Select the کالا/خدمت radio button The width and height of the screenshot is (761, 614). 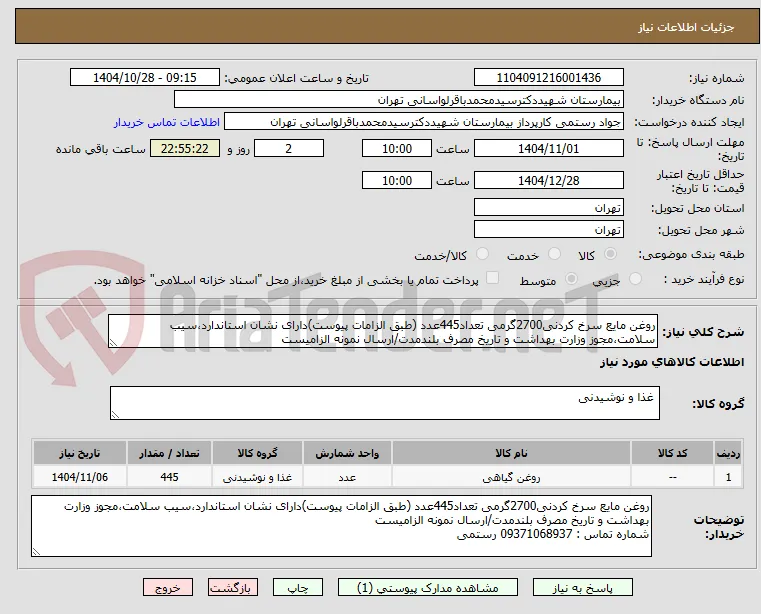point(482,254)
